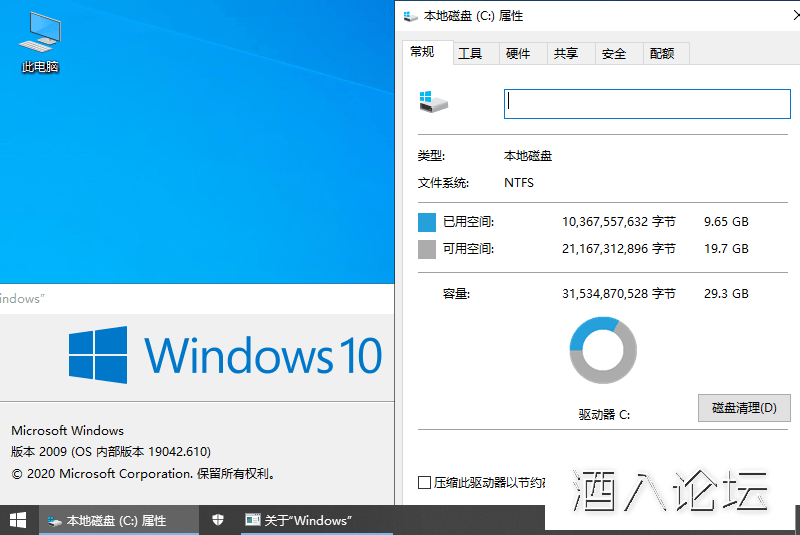Click the blue 已用空间 color swatch
The image size is (800, 535).
point(427,222)
